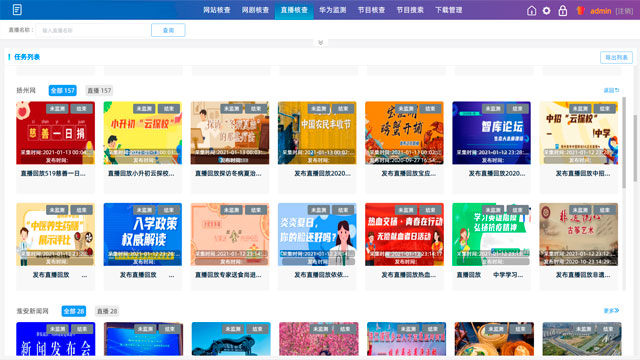
Task: Click the lock icon in header
Action: tap(562, 11)
